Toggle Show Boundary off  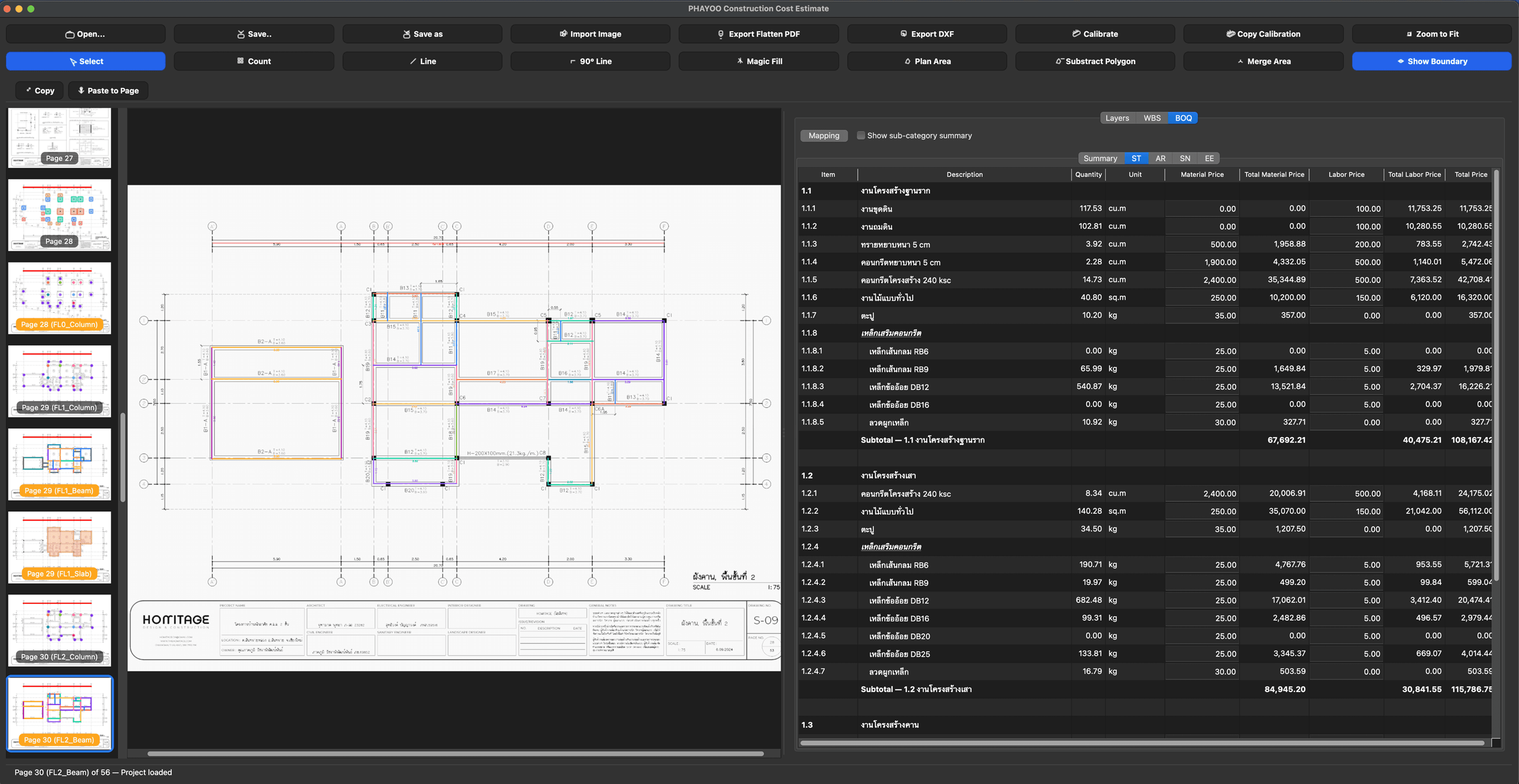[1432, 61]
